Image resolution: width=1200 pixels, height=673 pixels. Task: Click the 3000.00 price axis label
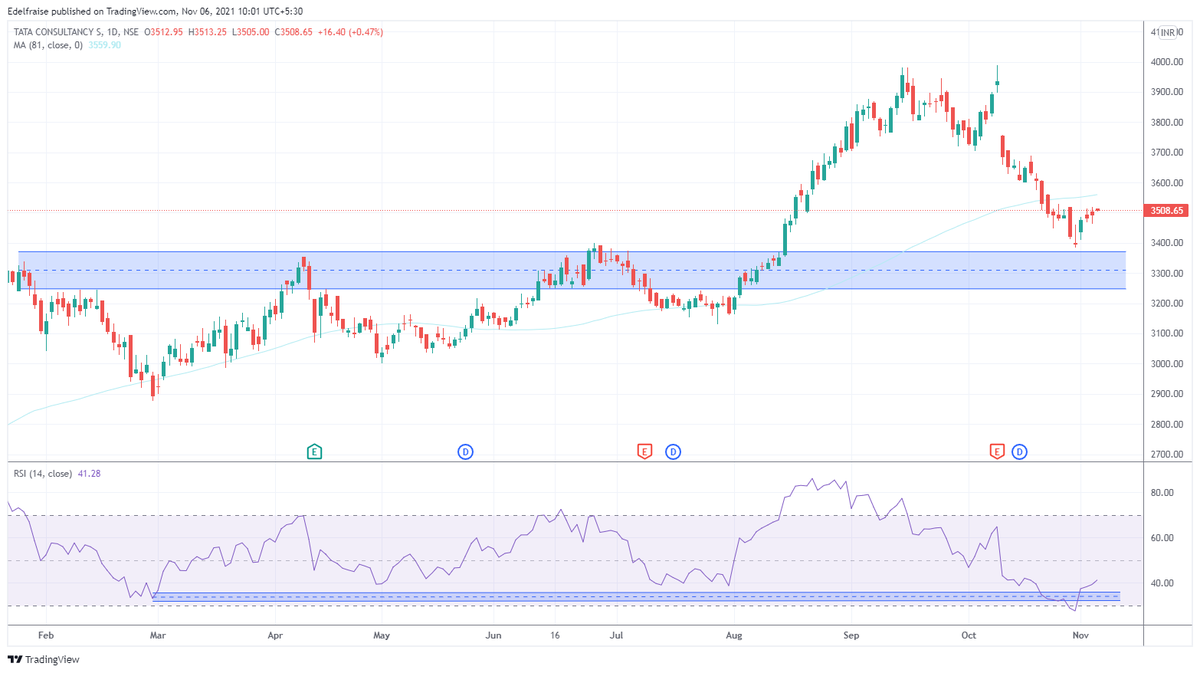(x=1167, y=364)
